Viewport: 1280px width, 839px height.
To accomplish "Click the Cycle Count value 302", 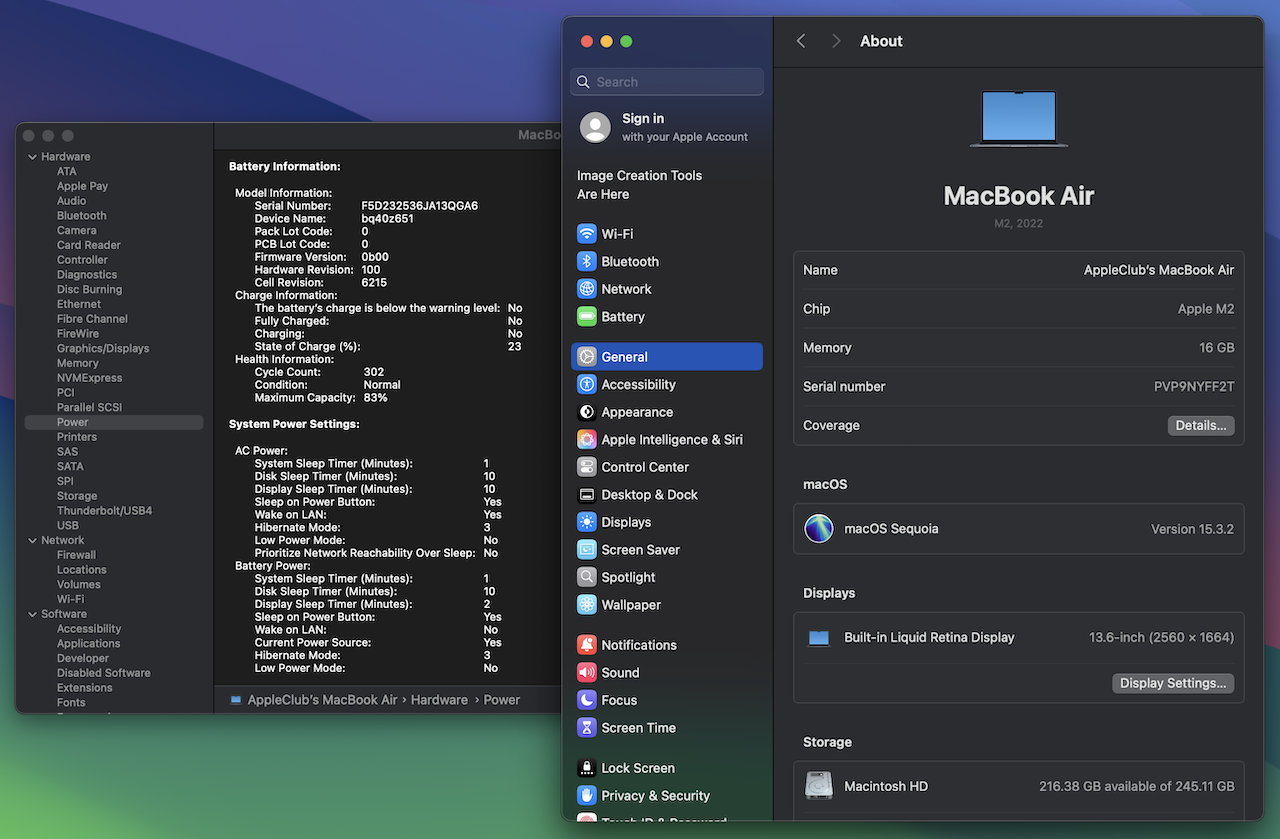I will [373, 372].
